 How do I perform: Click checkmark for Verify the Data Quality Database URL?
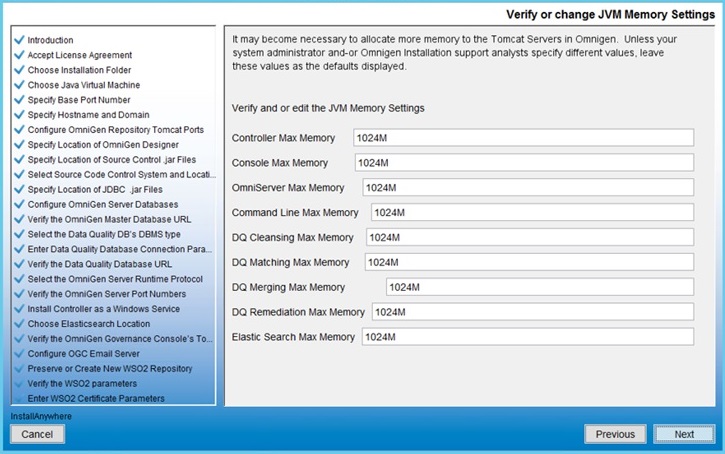tap(19, 264)
